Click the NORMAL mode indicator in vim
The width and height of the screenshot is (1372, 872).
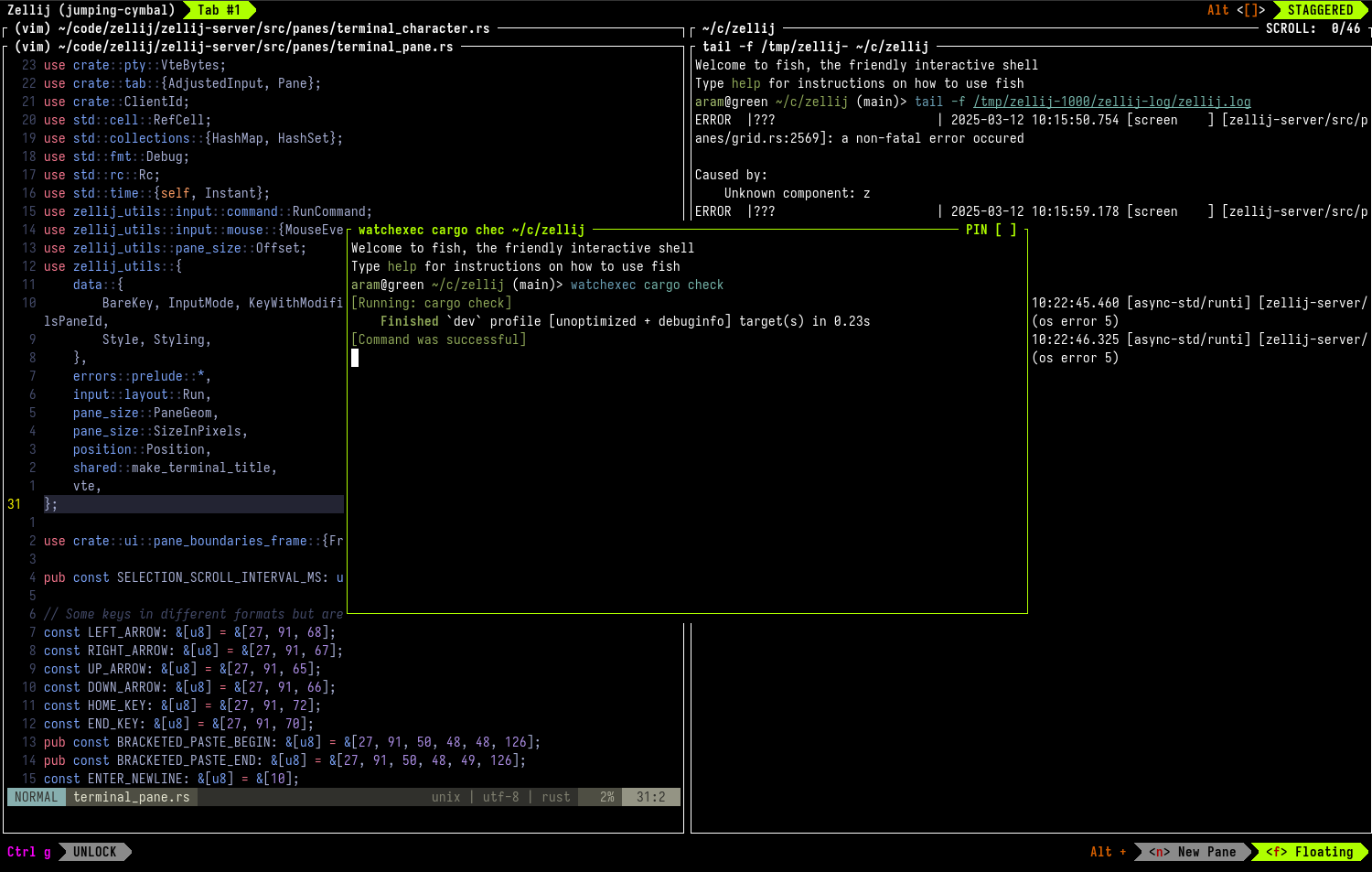(x=36, y=797)
